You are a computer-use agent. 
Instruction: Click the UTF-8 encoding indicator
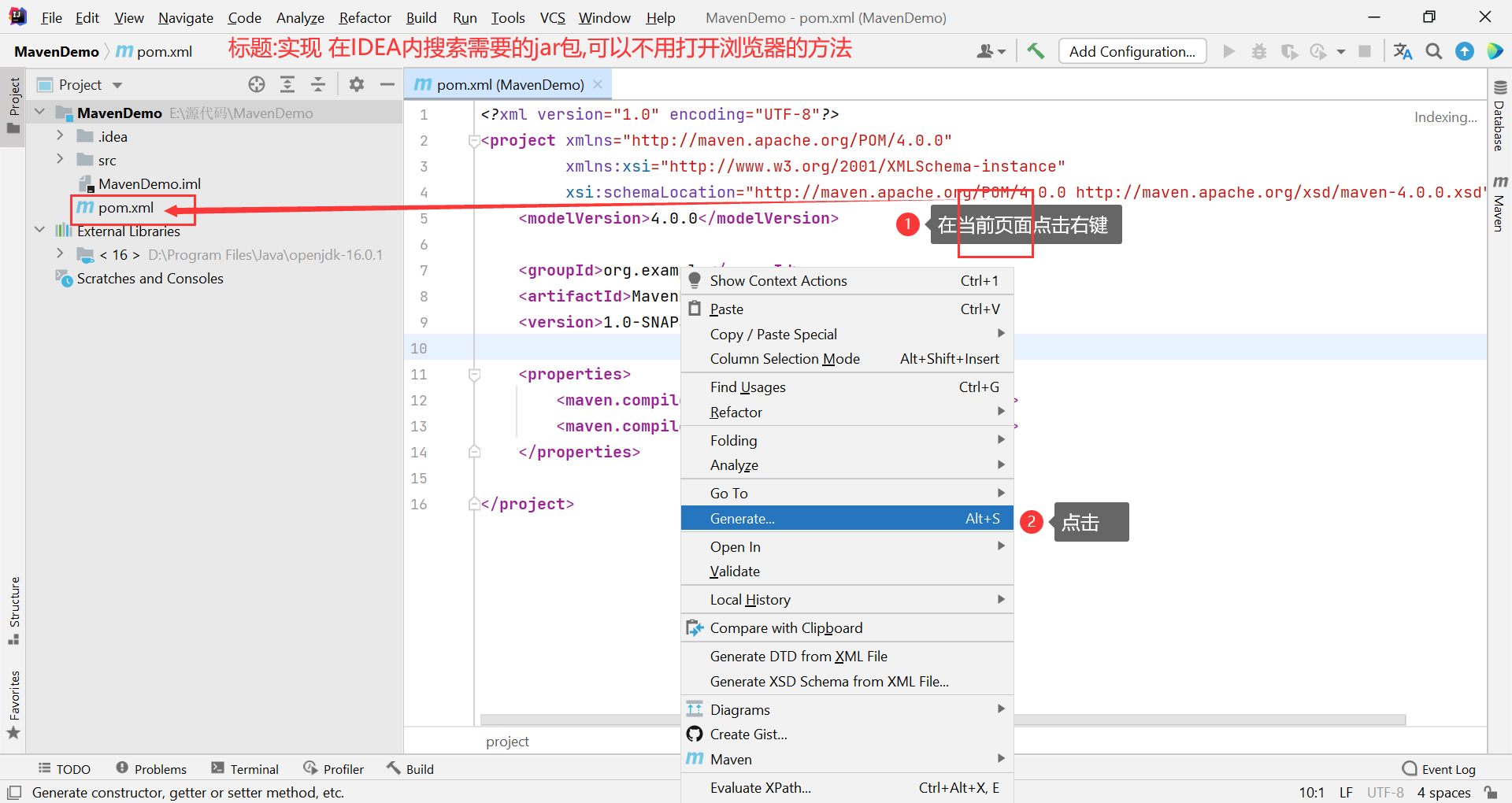point(1385,792)
